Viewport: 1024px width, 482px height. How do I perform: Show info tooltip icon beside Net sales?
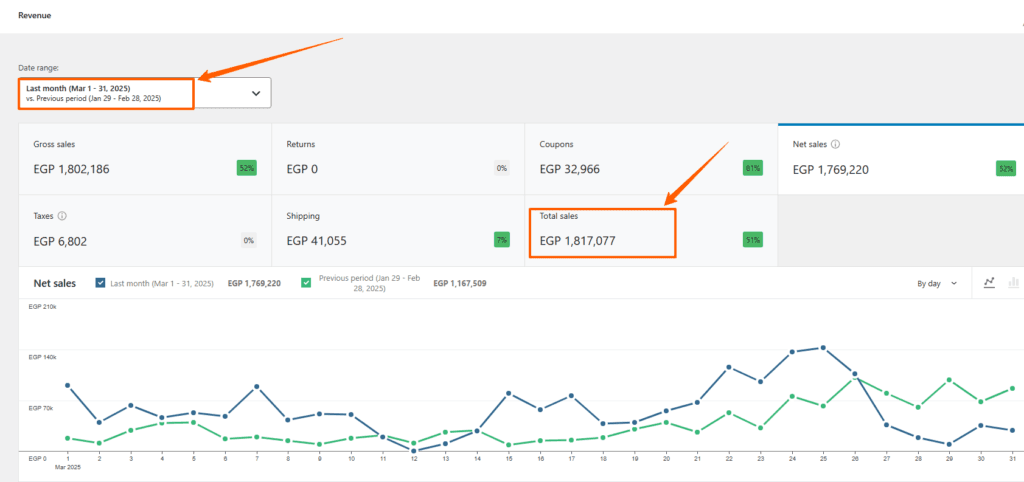(835, 144)
